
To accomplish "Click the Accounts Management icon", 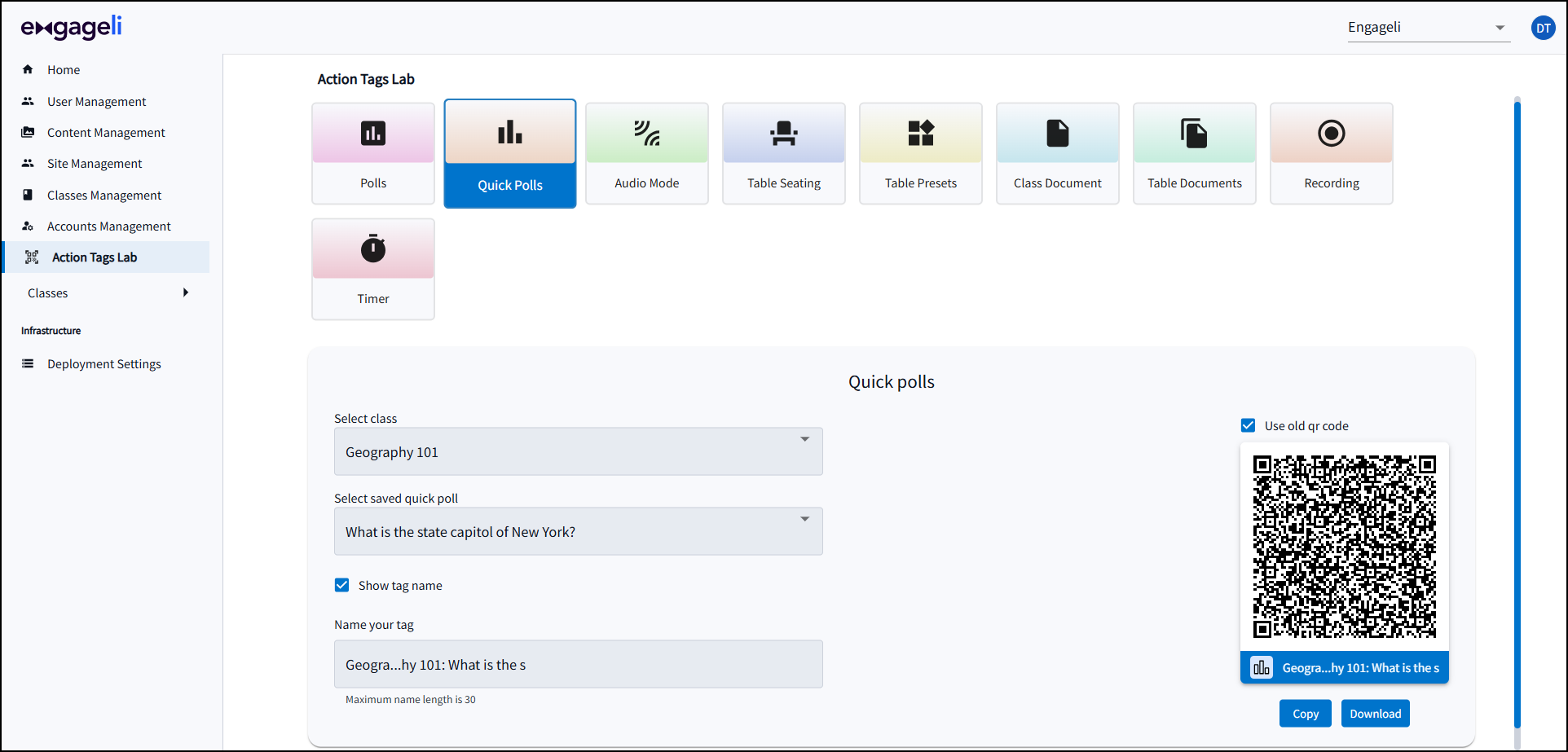I will point(28,226).
